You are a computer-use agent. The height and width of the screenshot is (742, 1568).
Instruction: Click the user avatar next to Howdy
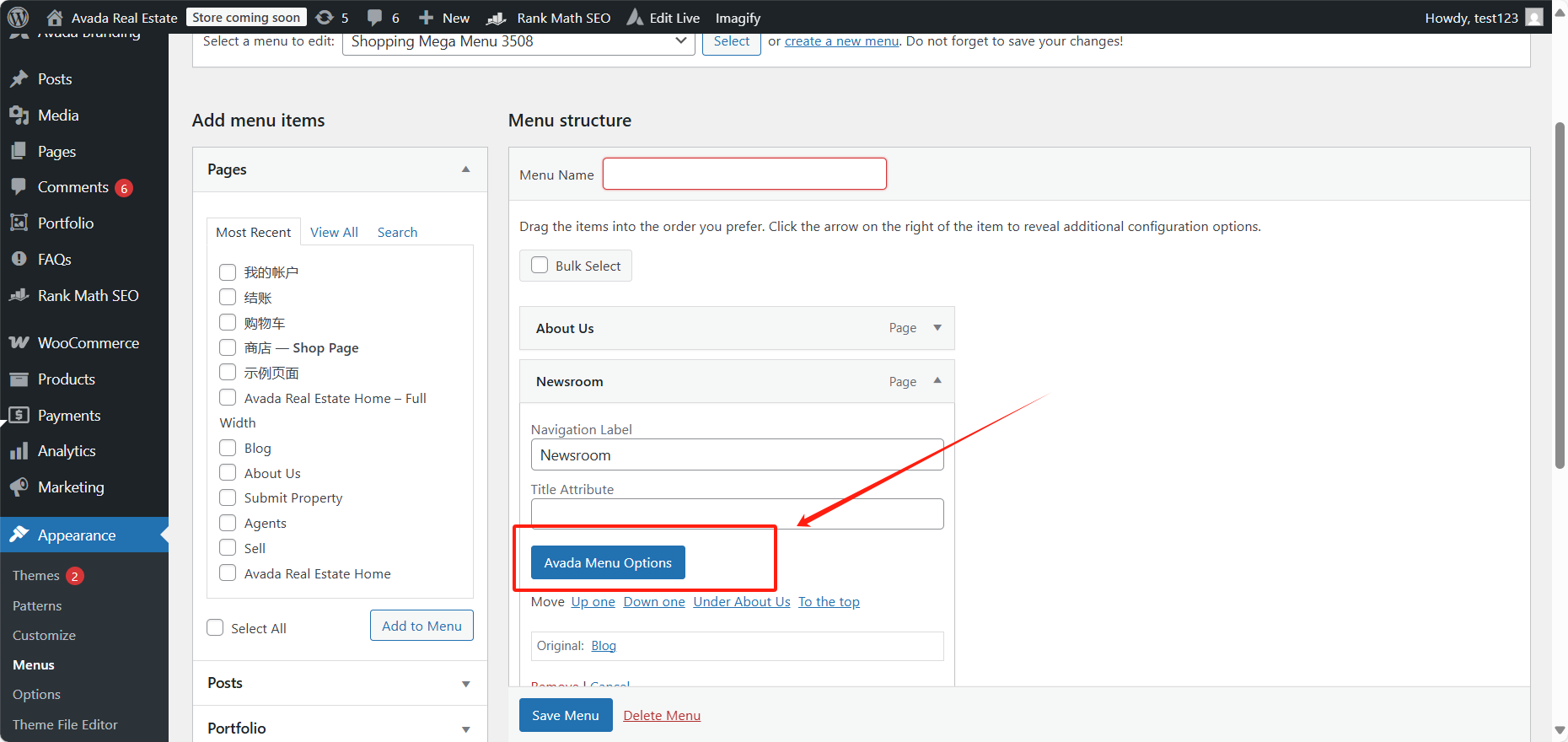(1534, 18)
